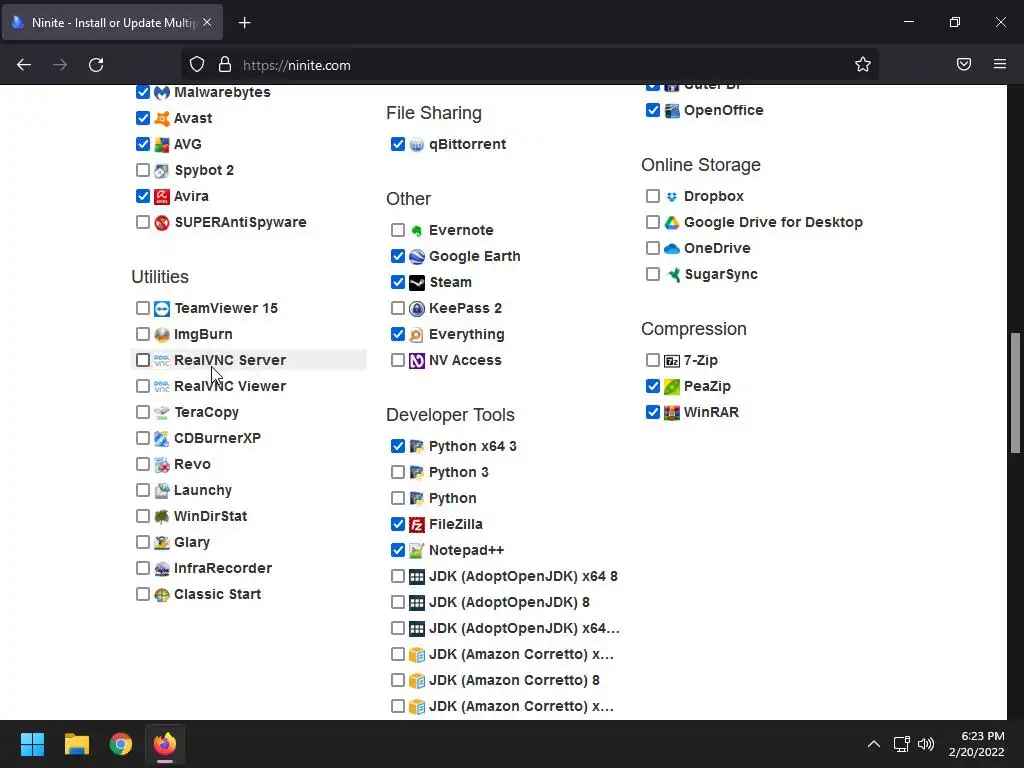Image resolution: width=1024 pixels, height=768 pixels.
Task: Click the Google Earth icon
Action: click(x=417, y=257)
